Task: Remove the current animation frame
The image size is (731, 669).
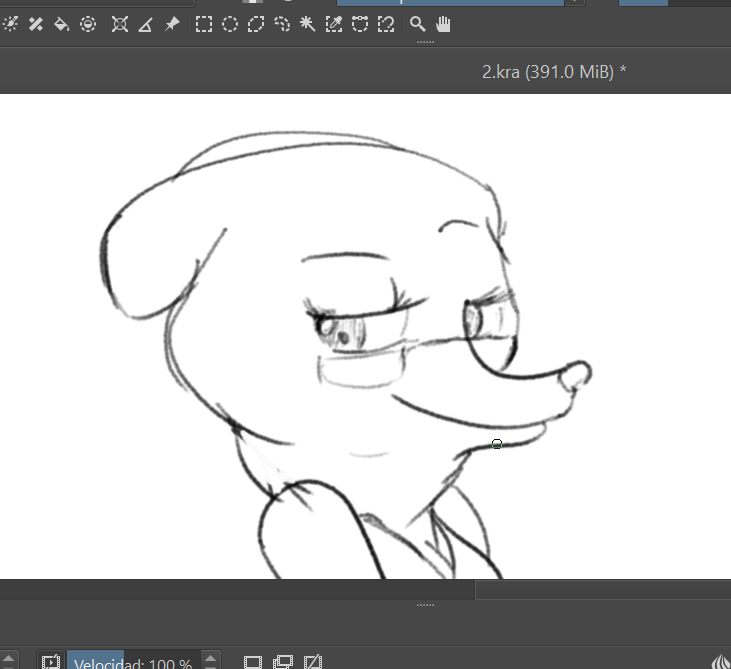Action: 313,662
